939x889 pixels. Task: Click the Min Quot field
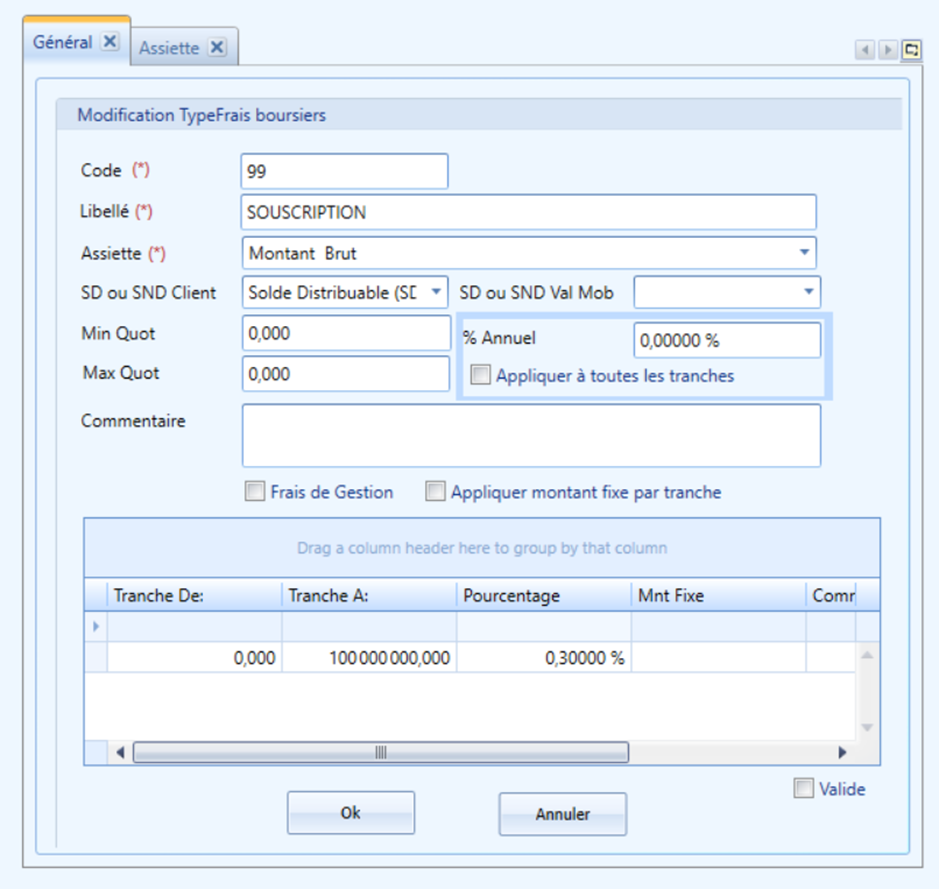[346, 333]
